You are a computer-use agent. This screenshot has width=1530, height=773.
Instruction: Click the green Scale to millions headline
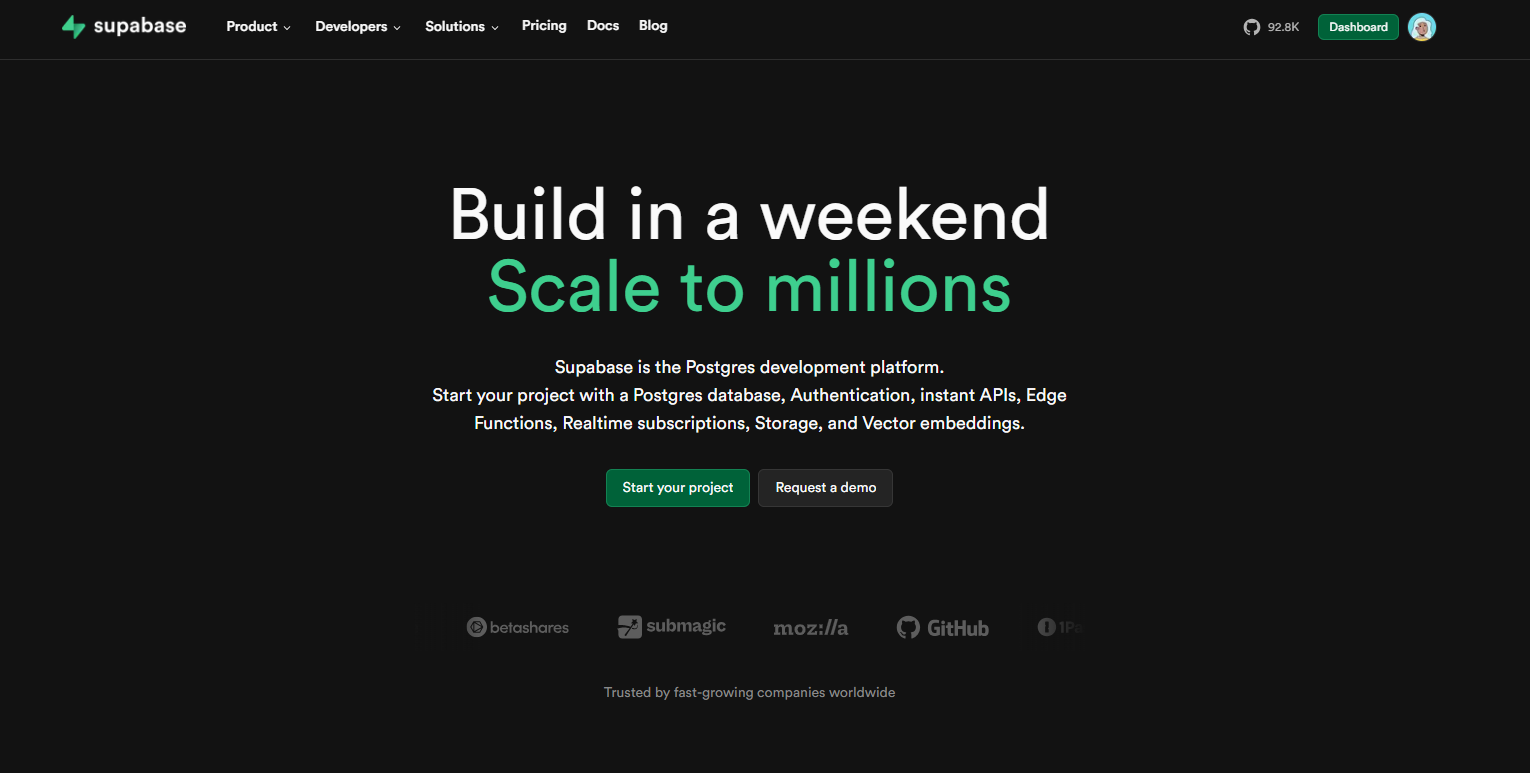click(749, 288)
